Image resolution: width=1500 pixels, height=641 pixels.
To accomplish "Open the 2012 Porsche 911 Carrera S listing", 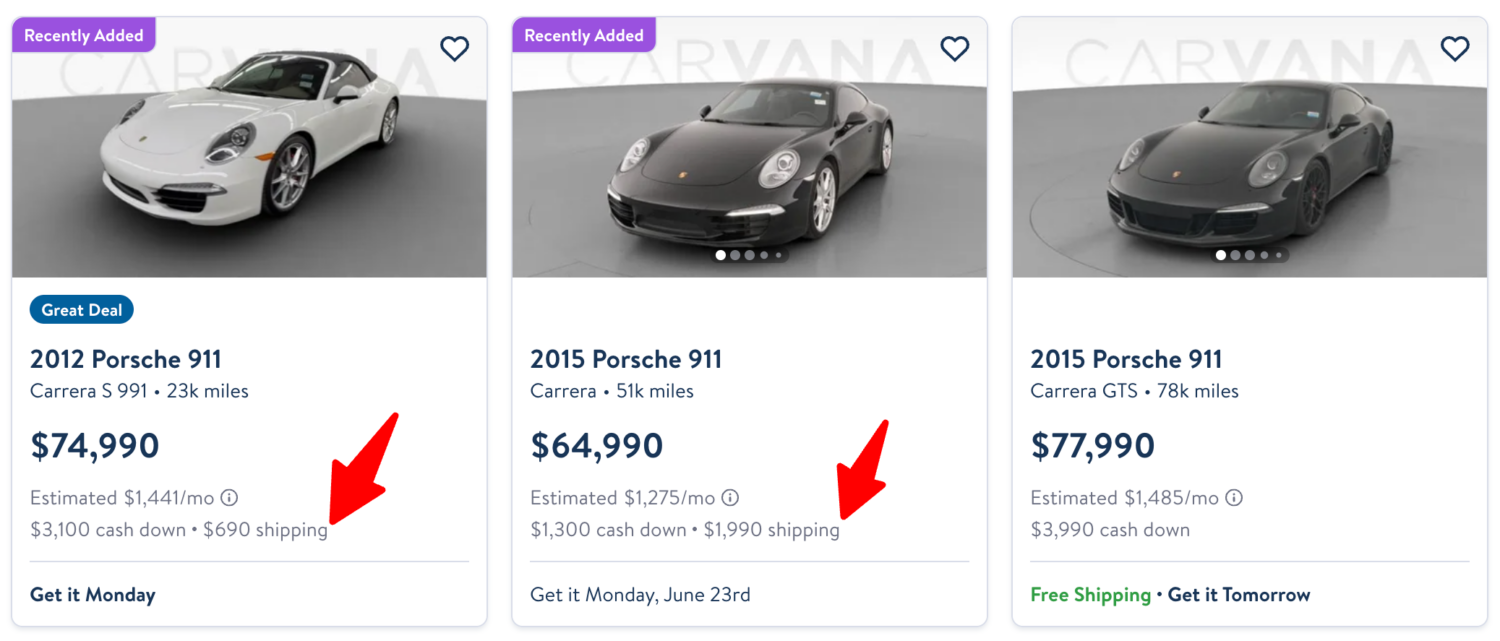I will click(126, 359).
